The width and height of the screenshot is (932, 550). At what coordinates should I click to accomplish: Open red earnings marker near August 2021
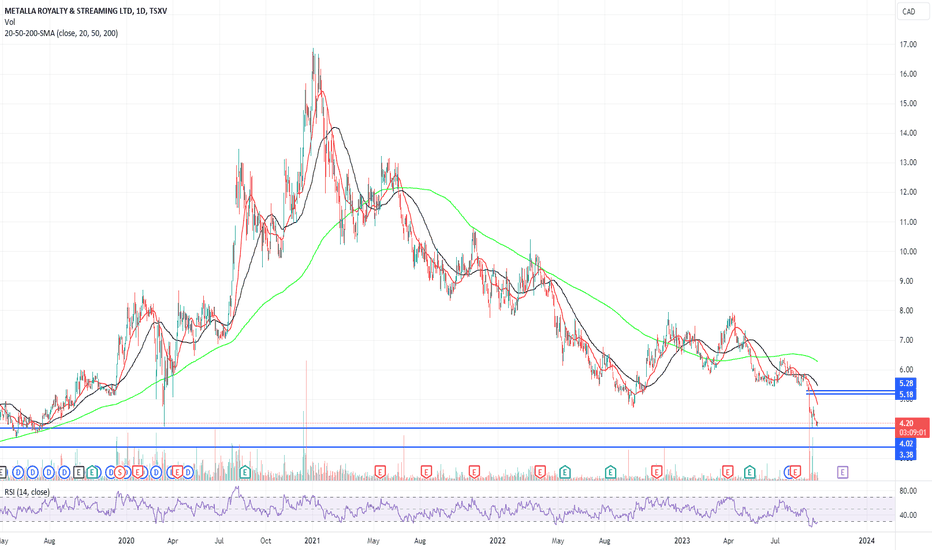(426, 472)
